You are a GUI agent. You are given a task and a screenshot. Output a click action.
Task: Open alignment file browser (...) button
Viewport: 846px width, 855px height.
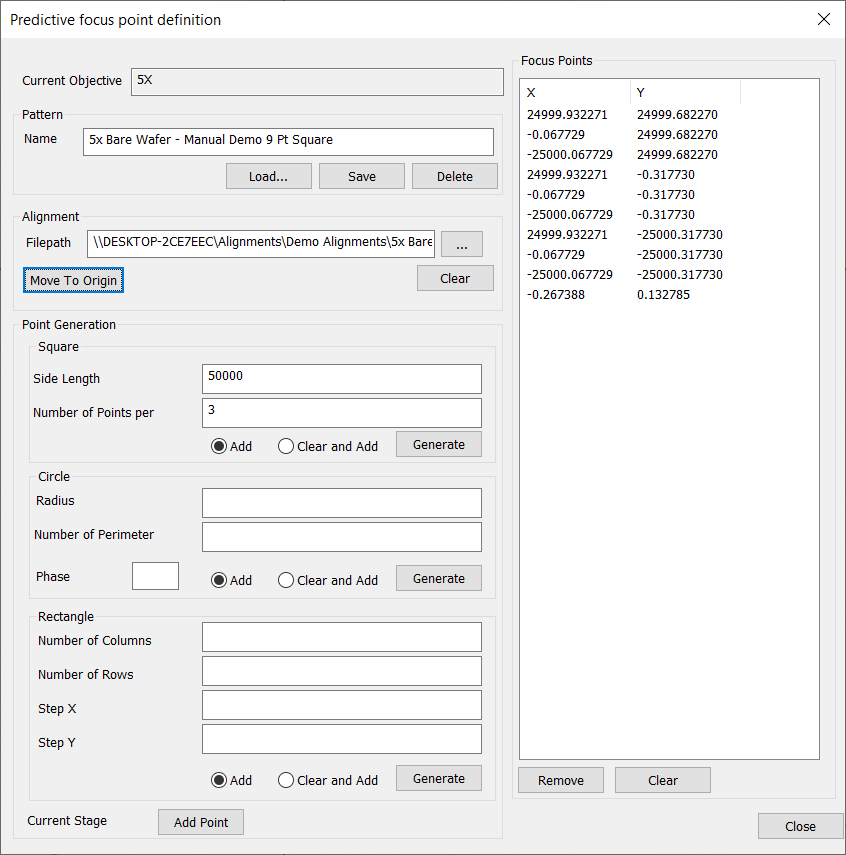coord(461,244)
